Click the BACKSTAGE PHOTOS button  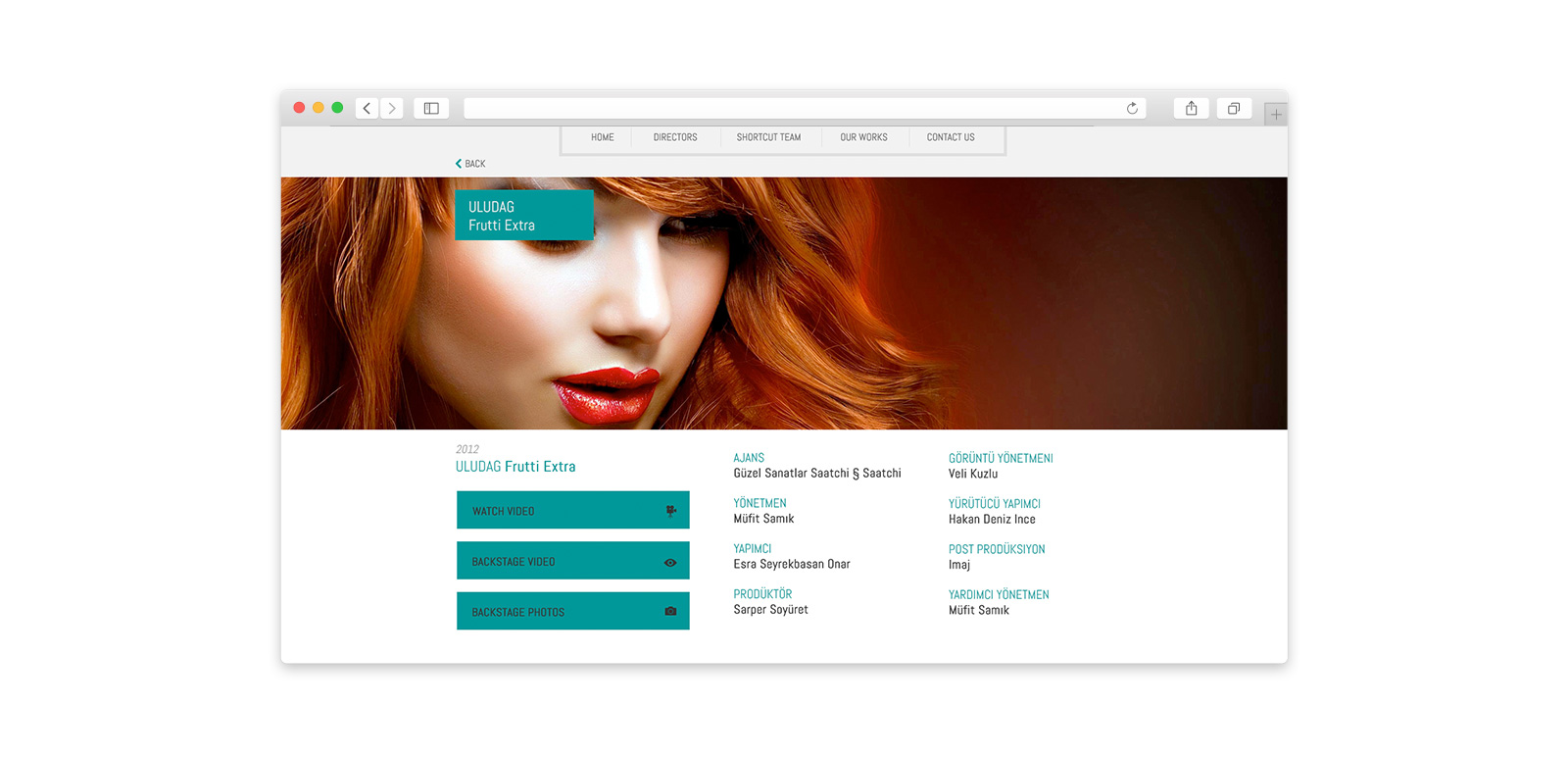(573, 611)
